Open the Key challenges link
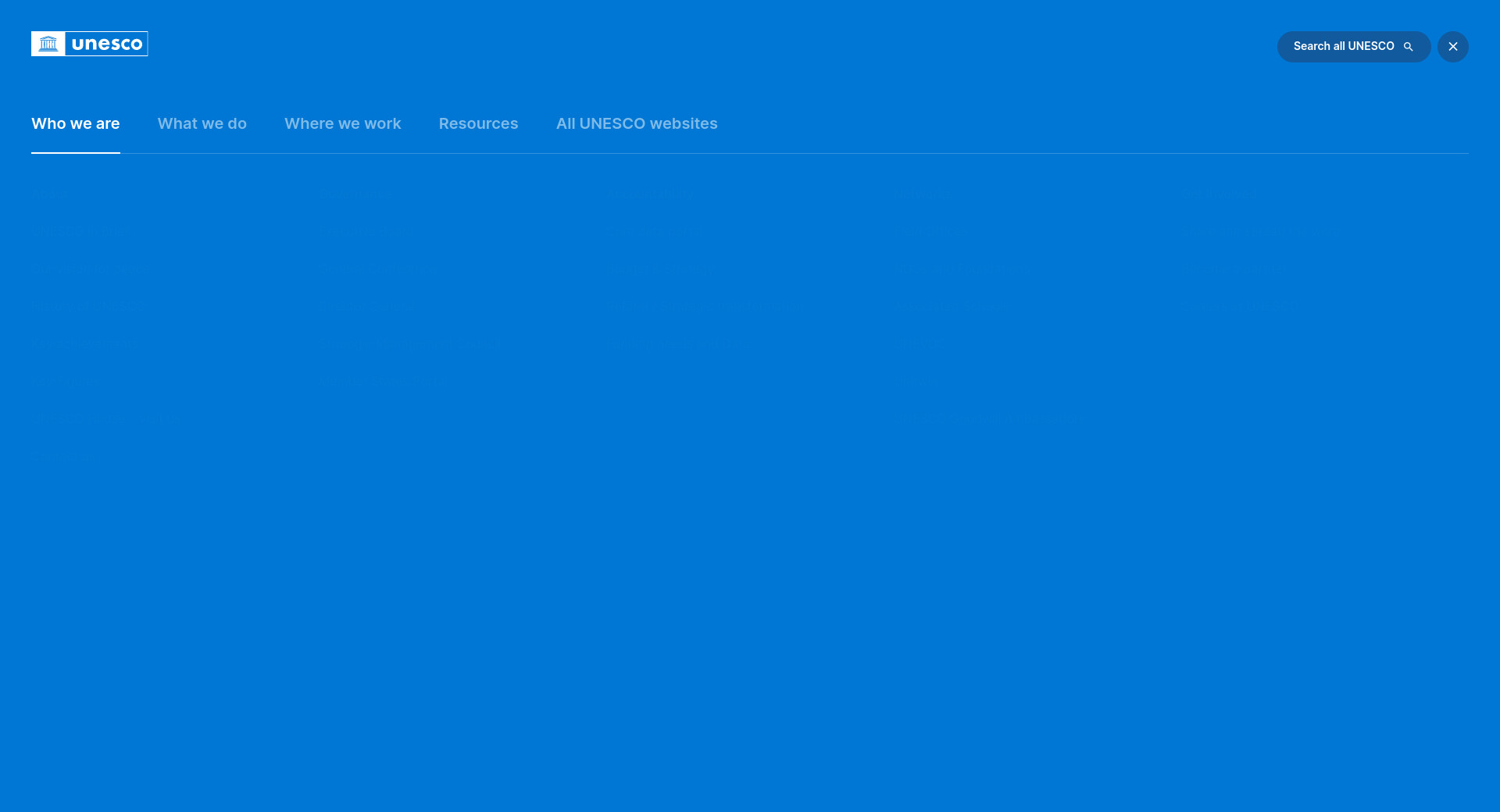Viewport: 1500px width, 812px height. point(84,344)
